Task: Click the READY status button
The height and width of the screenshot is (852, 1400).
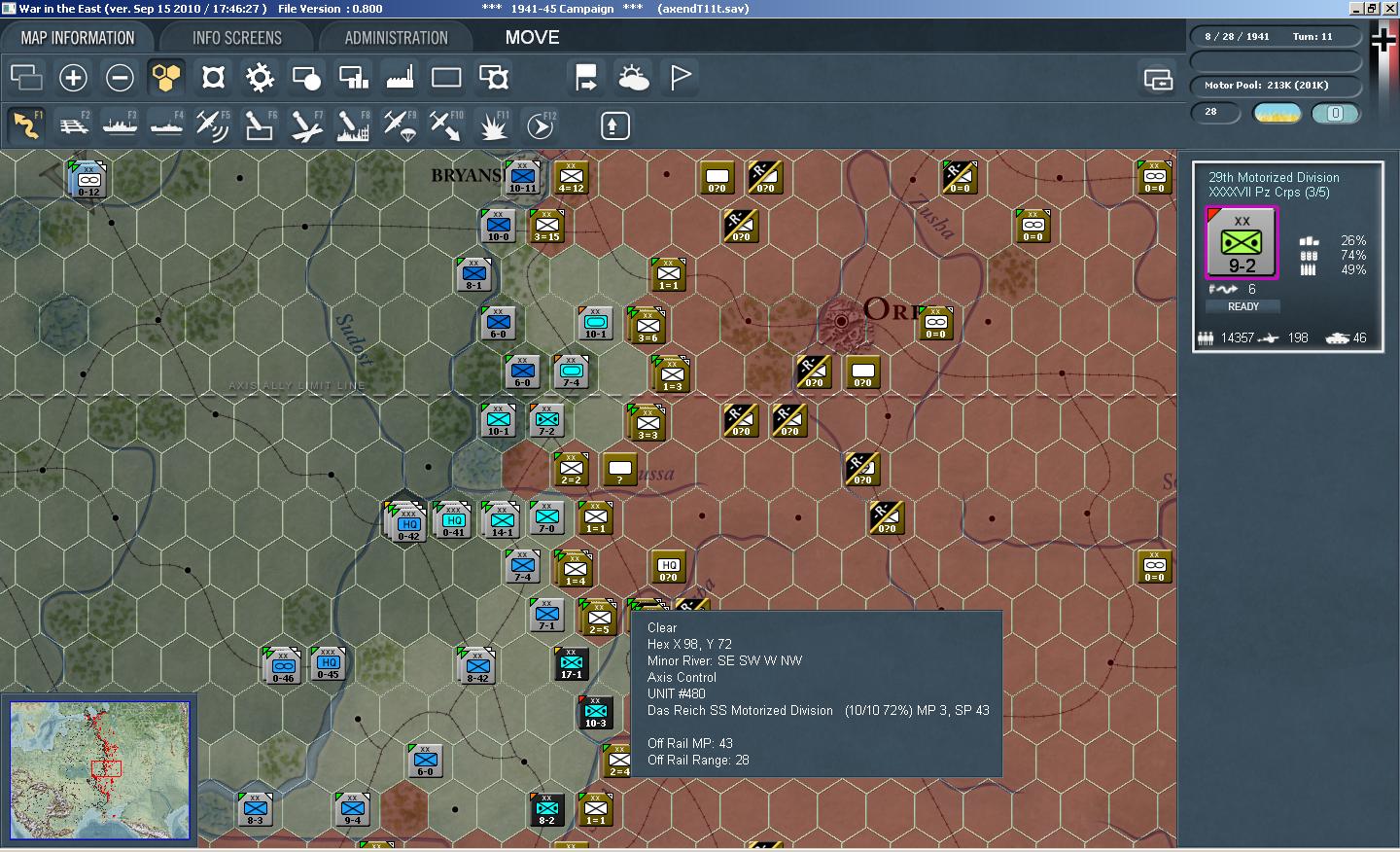Action: tap(1242, 306)
